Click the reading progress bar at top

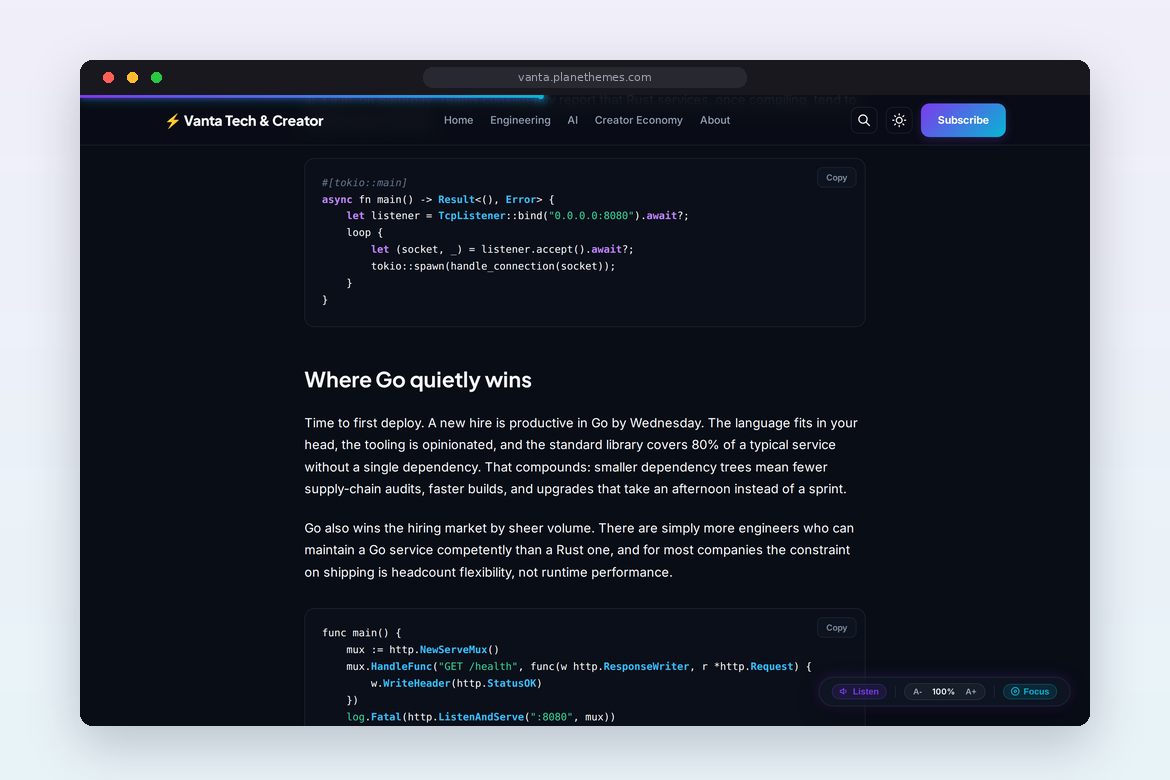312,96
